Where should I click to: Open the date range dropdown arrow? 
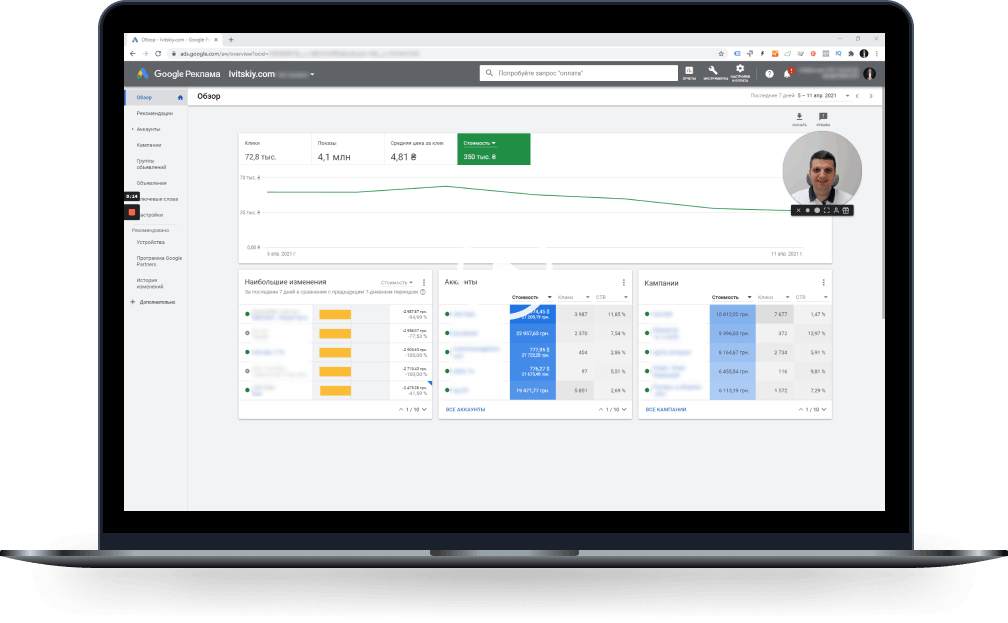(847, 96)
